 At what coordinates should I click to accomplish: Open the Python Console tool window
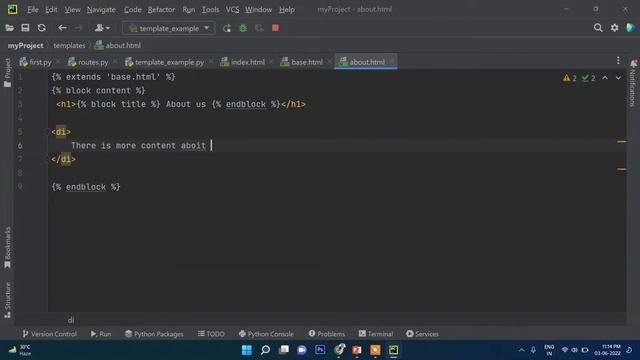coord(266,334)
